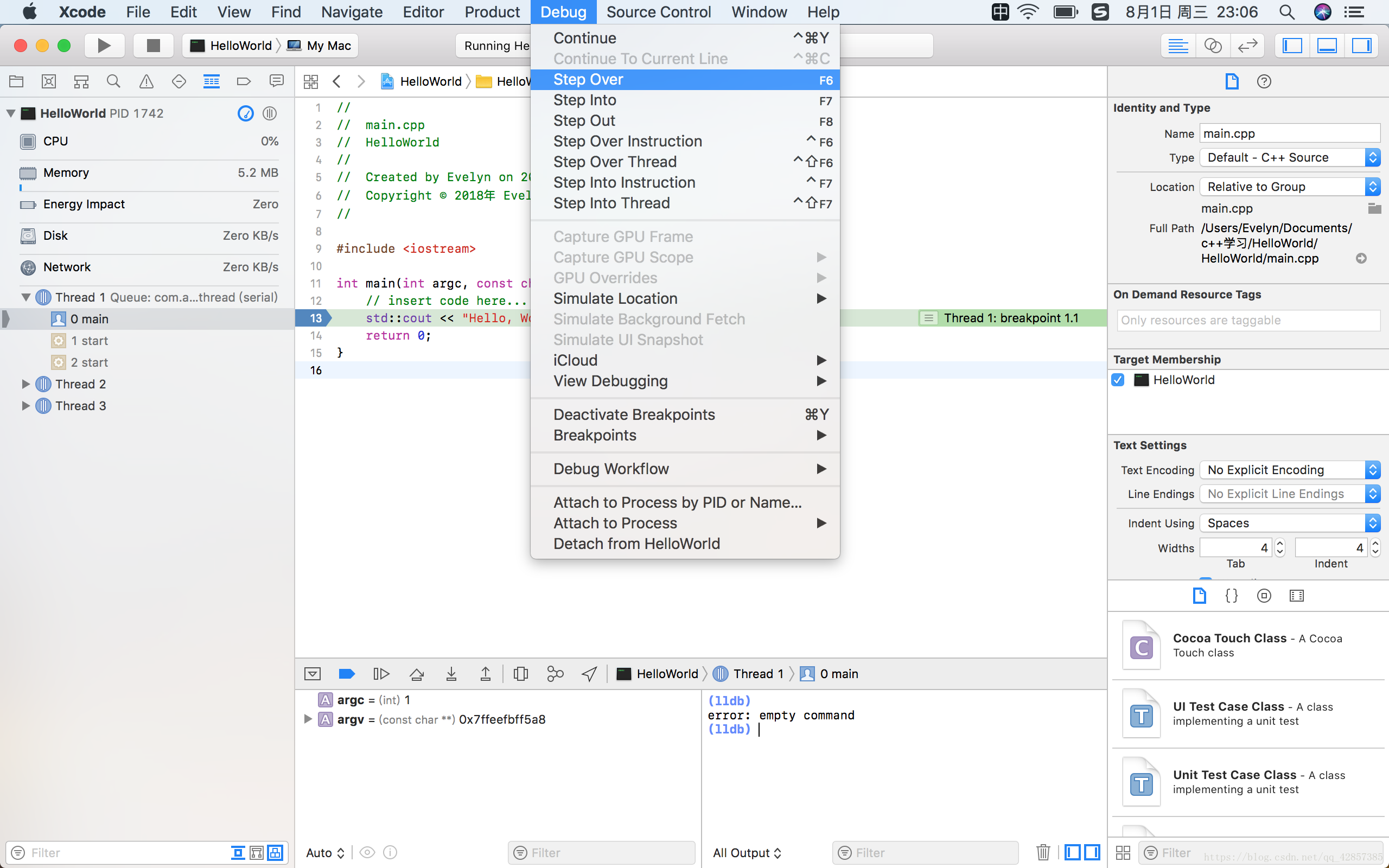Select the Debug navigator icon

coord(211,81)
